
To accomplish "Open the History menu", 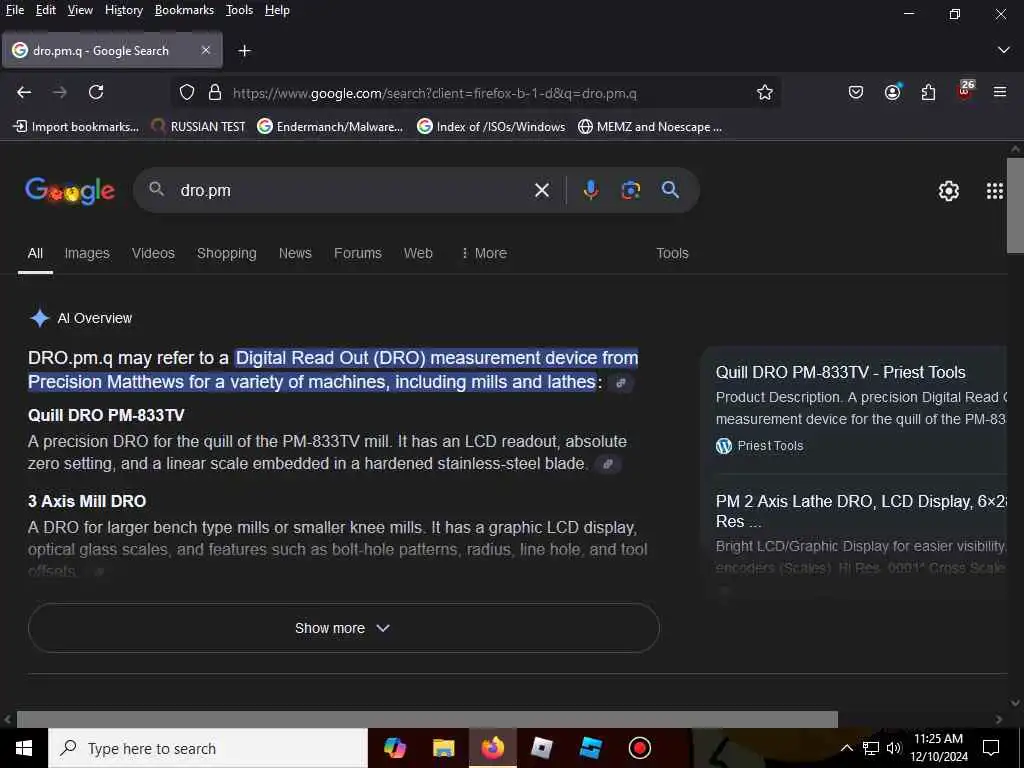I will click(x=123, y=10).
